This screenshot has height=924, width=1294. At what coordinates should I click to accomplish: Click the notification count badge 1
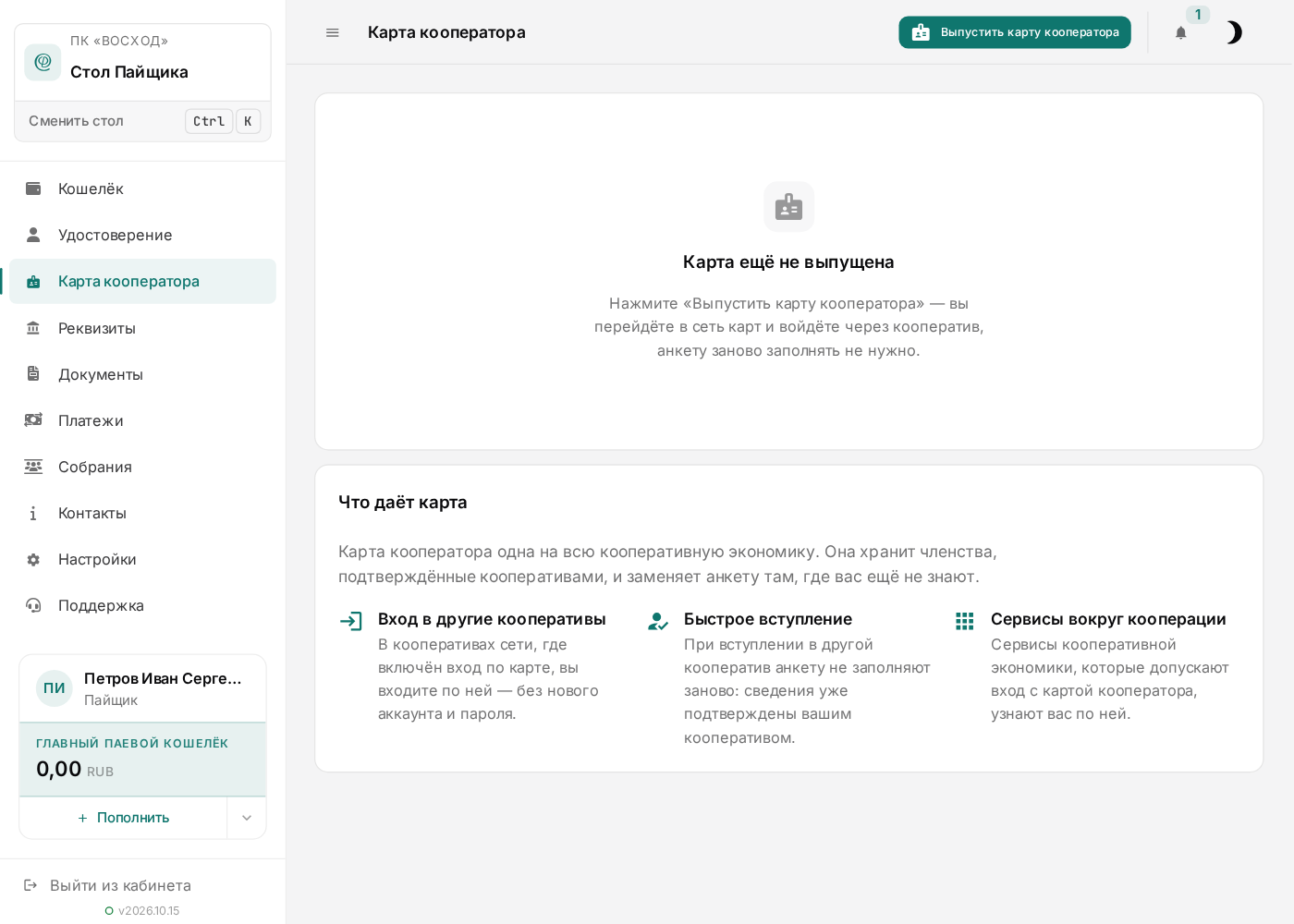(x=1198, y=15)
